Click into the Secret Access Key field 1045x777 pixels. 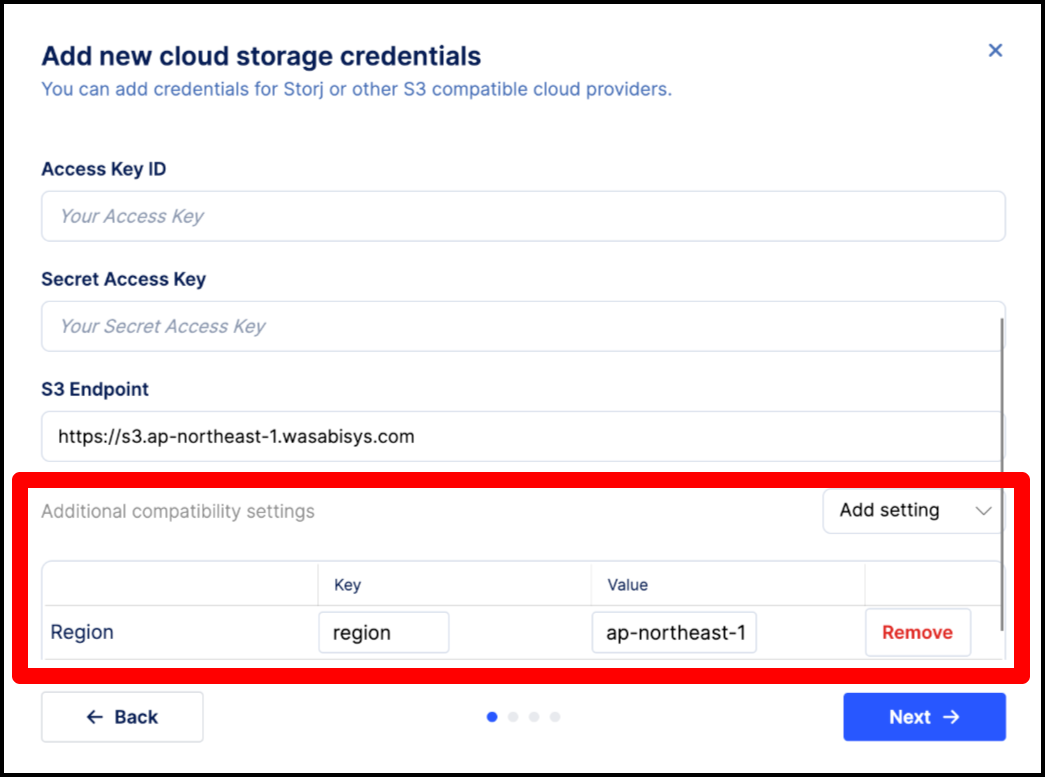tap(522, 326)
